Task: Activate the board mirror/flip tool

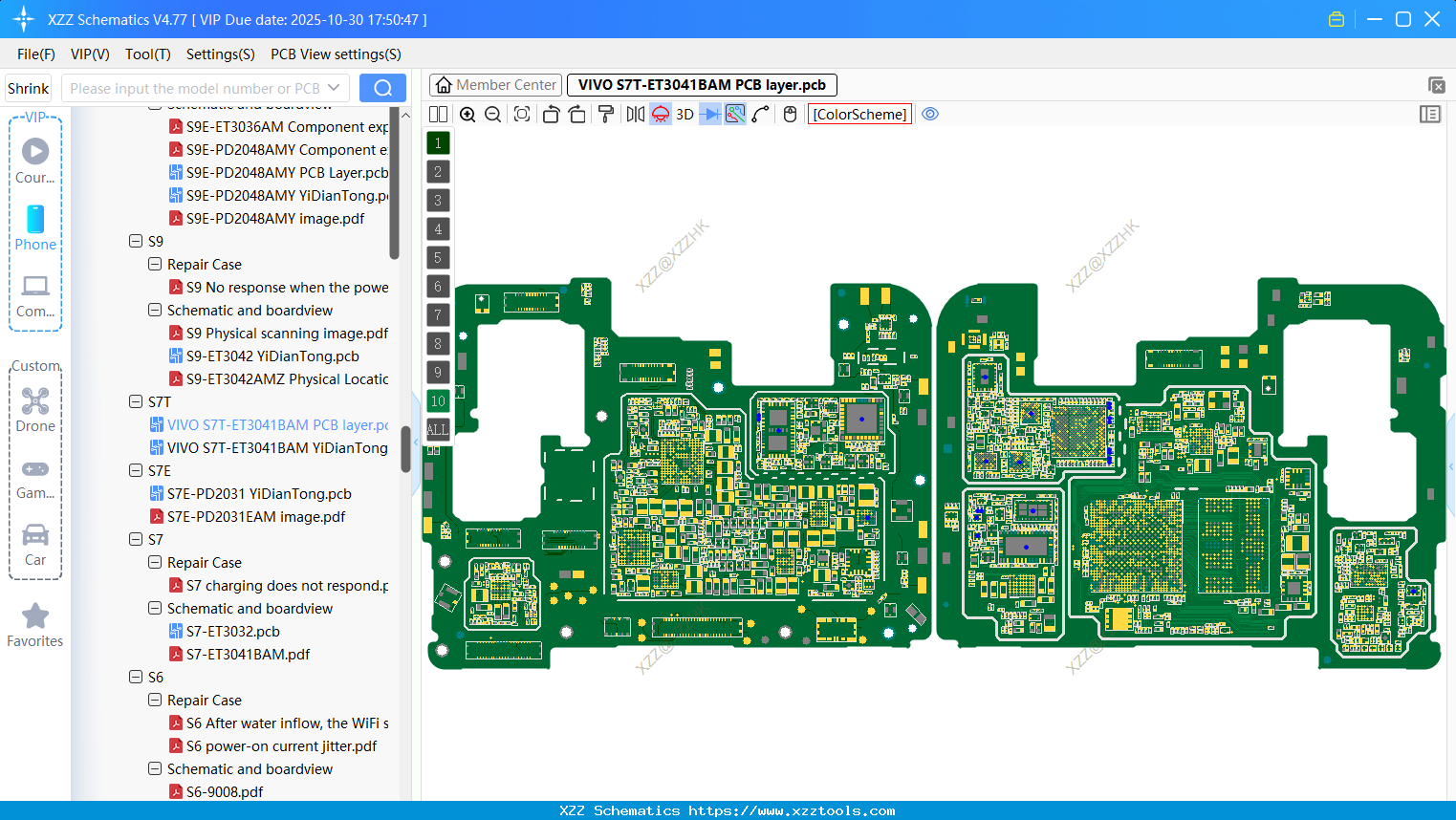Action: [635, 114]
